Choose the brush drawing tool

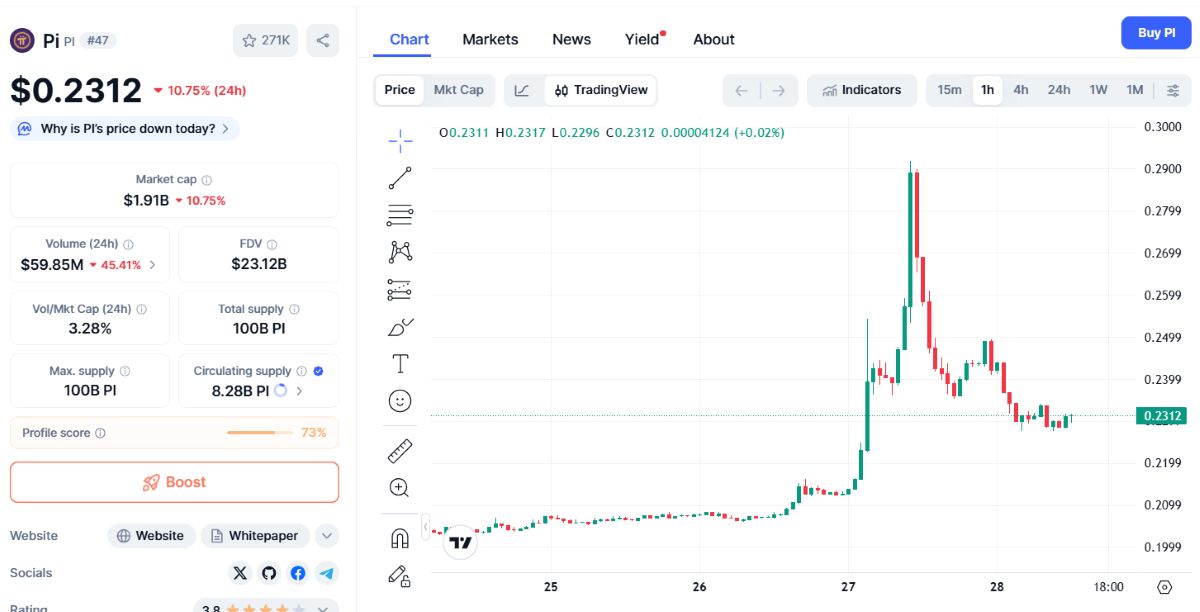(x=400, y=327)
